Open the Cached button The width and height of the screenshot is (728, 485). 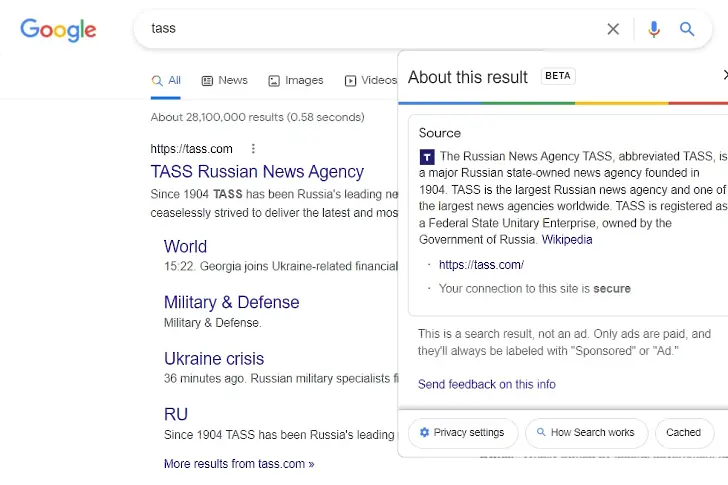[x=683, y=433]
